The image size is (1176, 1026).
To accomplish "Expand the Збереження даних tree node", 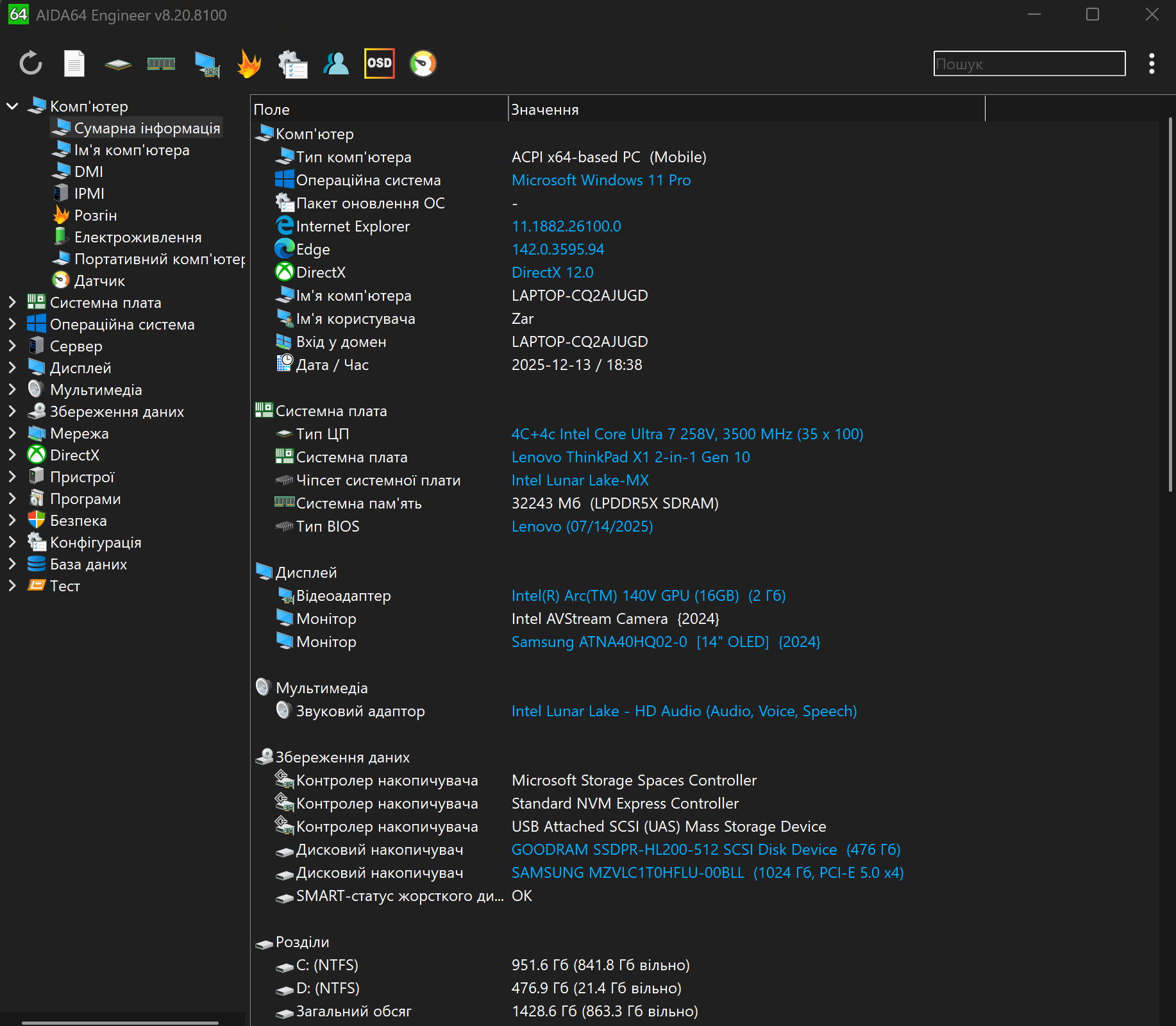I will 12,411.
